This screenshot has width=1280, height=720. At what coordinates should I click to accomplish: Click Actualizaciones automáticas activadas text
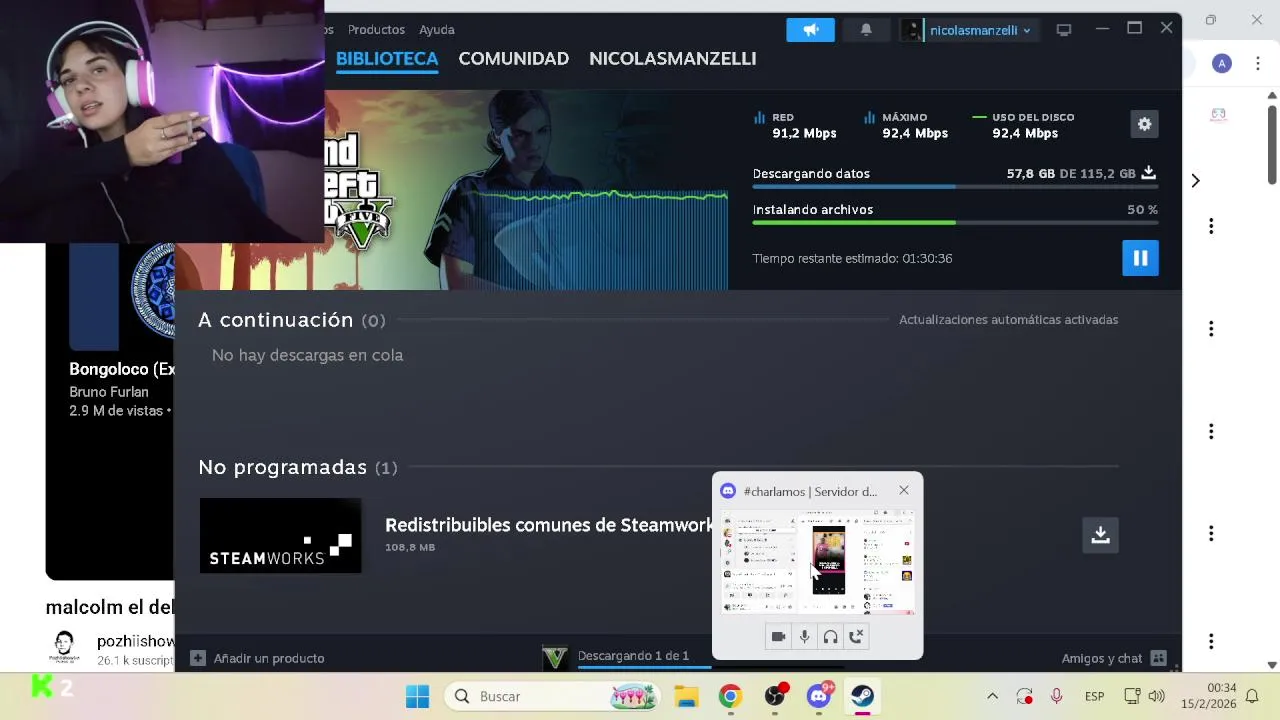1008,320
